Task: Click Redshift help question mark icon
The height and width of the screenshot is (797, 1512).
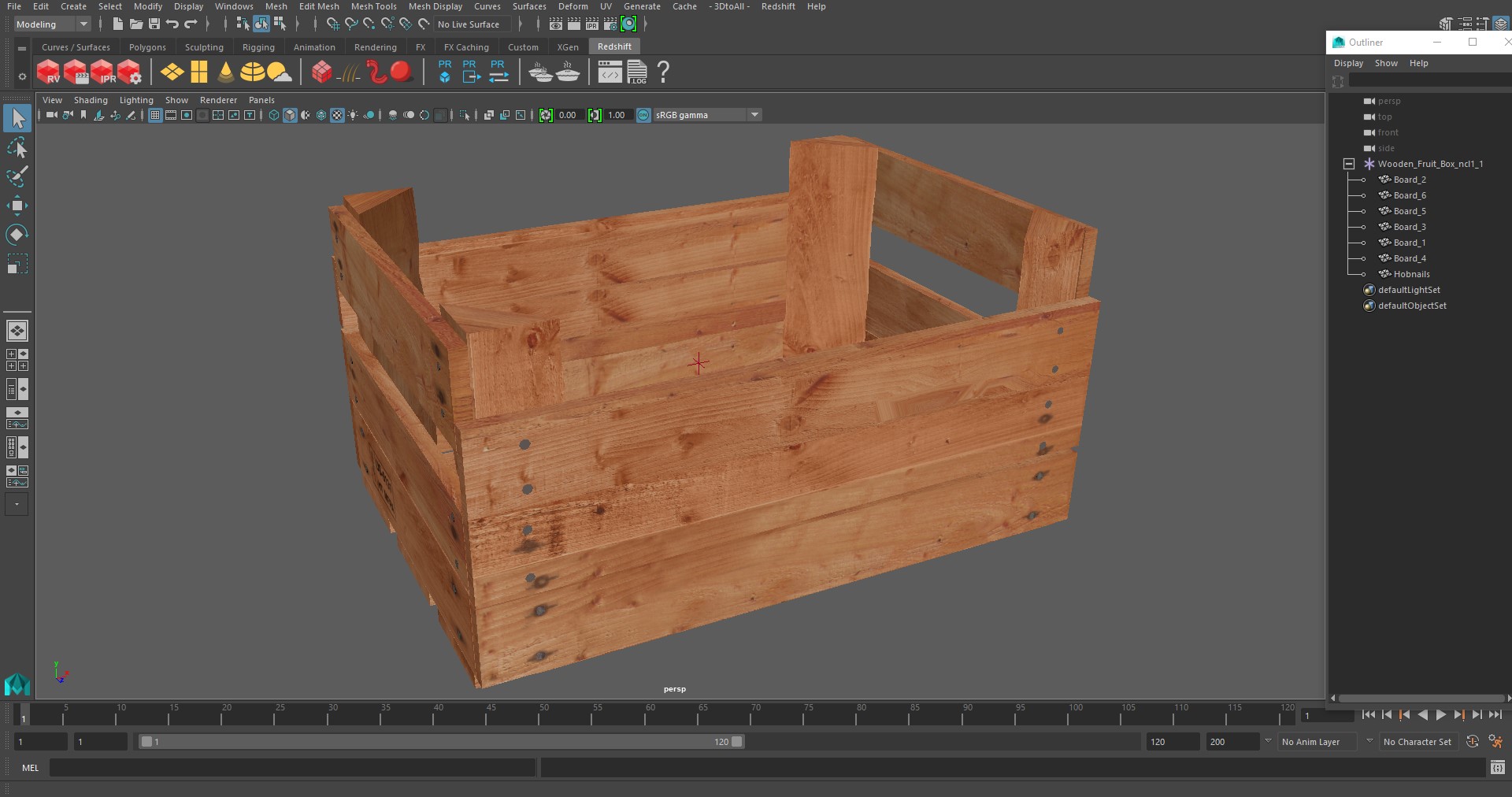Action: click(x=664, y=72)
